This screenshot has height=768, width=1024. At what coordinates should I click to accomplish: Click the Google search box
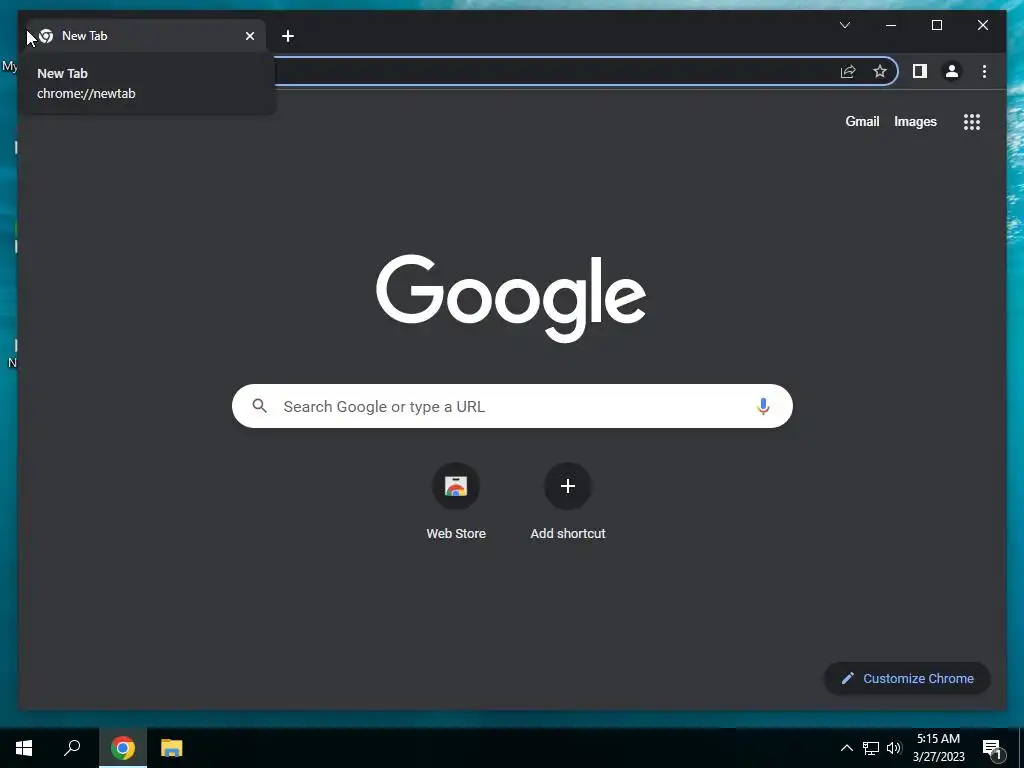pos(512,406)
